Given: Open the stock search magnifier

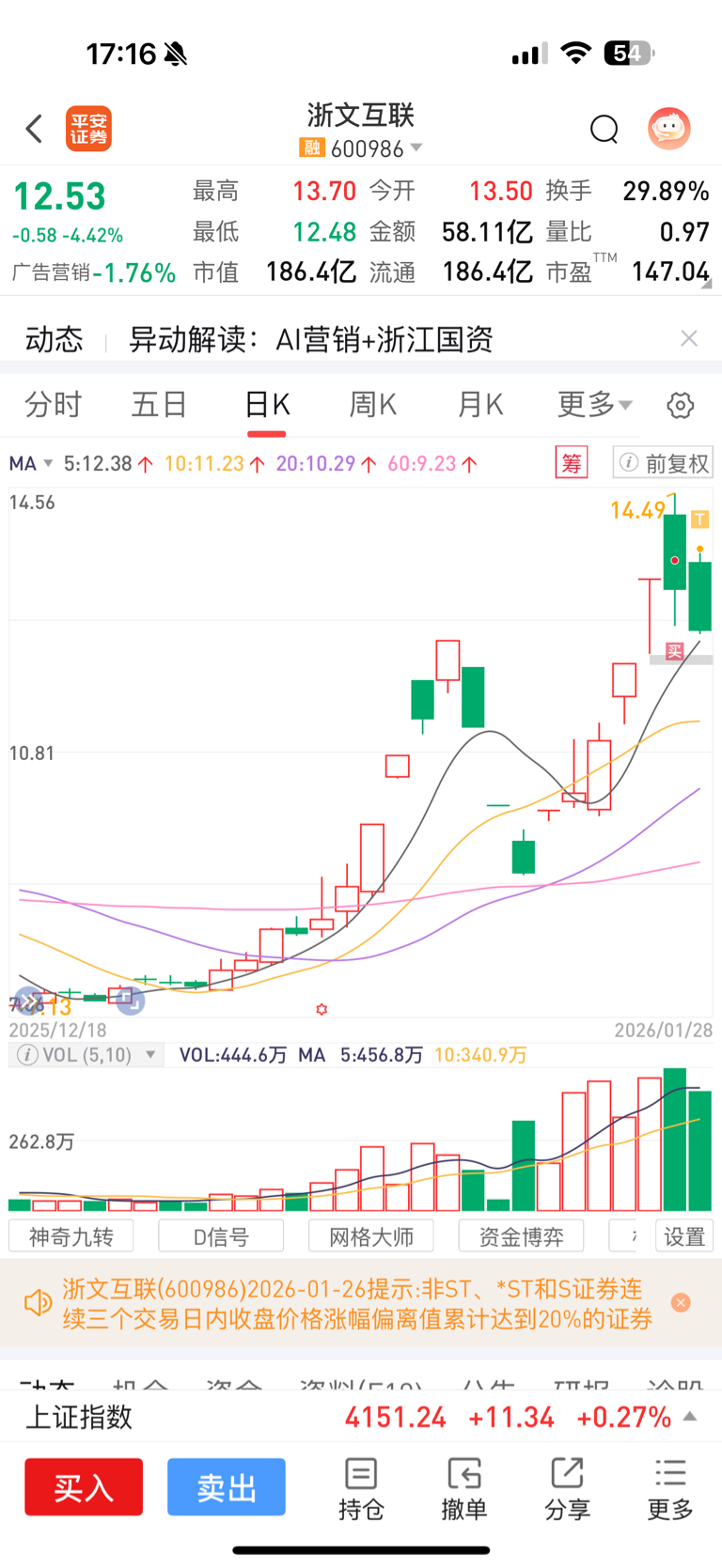Looking at the screenshot, I should [x=604, y=129].
